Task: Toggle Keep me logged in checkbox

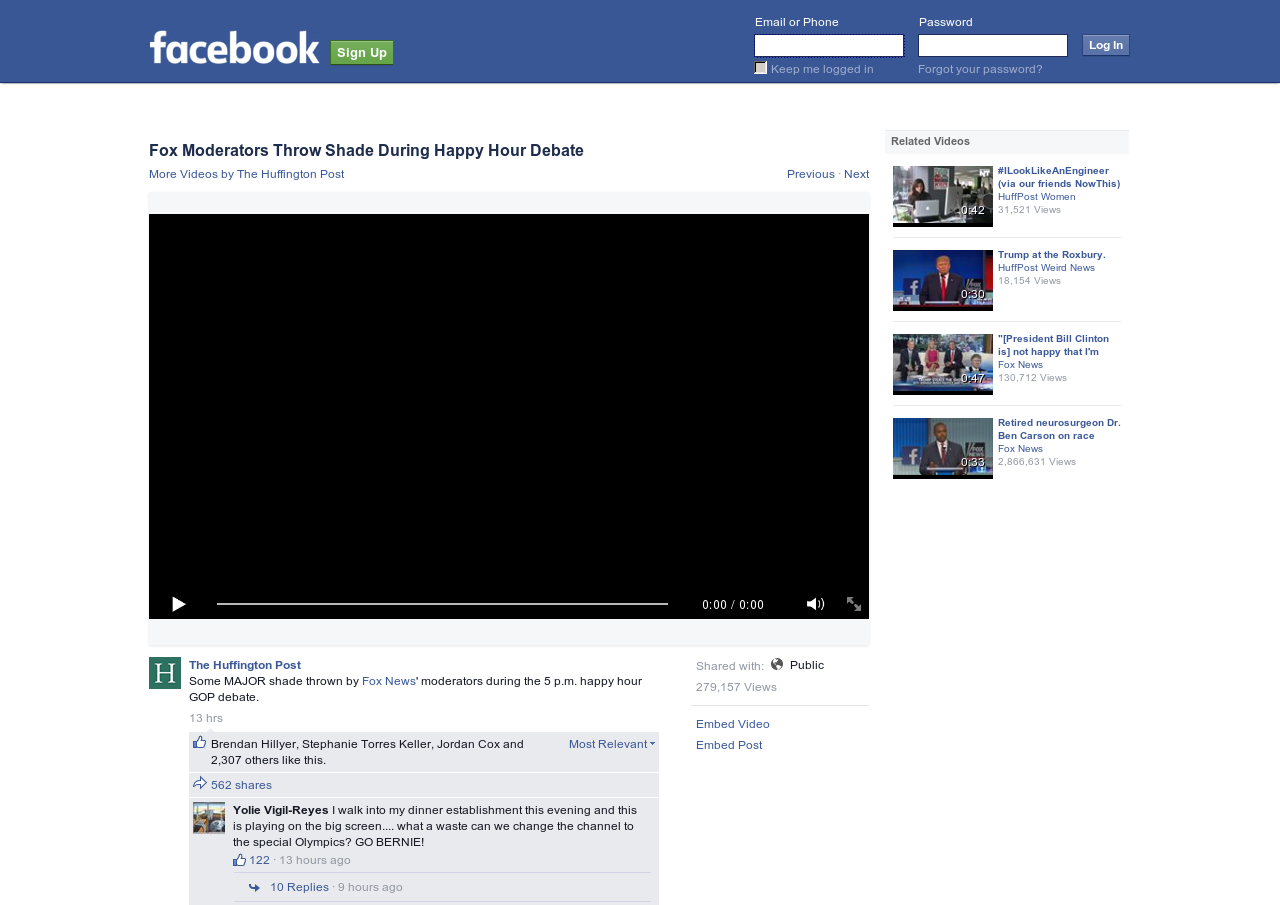Action: click(761, 68)
